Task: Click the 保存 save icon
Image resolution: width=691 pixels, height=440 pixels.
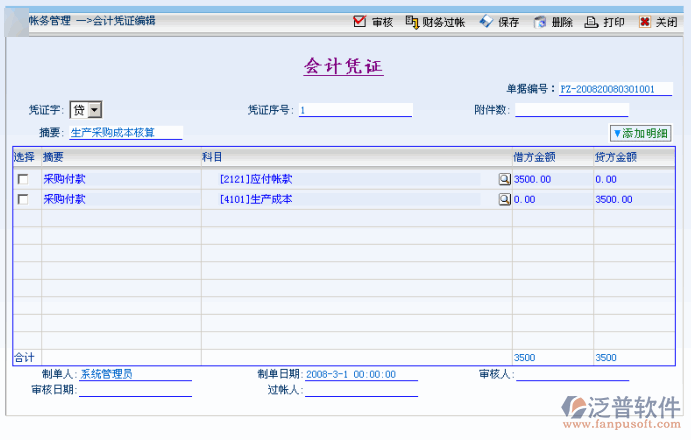Action: click(486, 22)
